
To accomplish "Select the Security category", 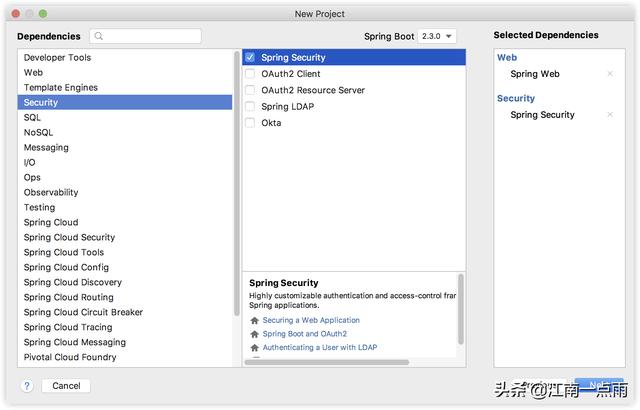I will coord(125,102).
